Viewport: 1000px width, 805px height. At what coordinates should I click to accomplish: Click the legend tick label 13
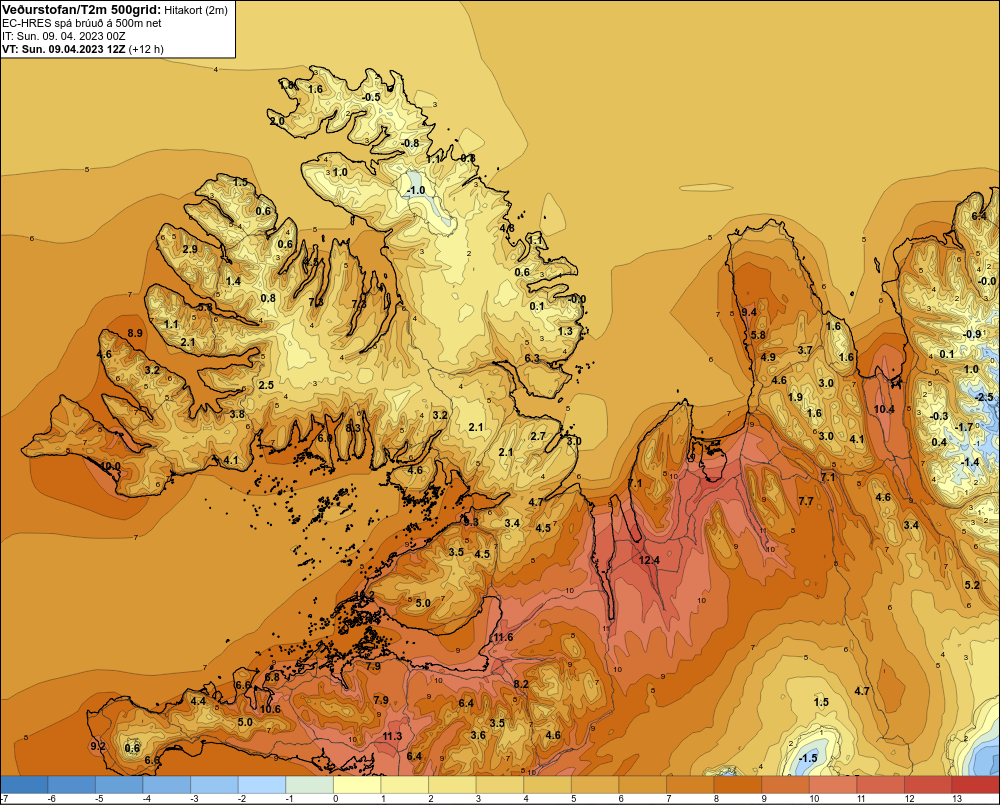coord(957,799)
